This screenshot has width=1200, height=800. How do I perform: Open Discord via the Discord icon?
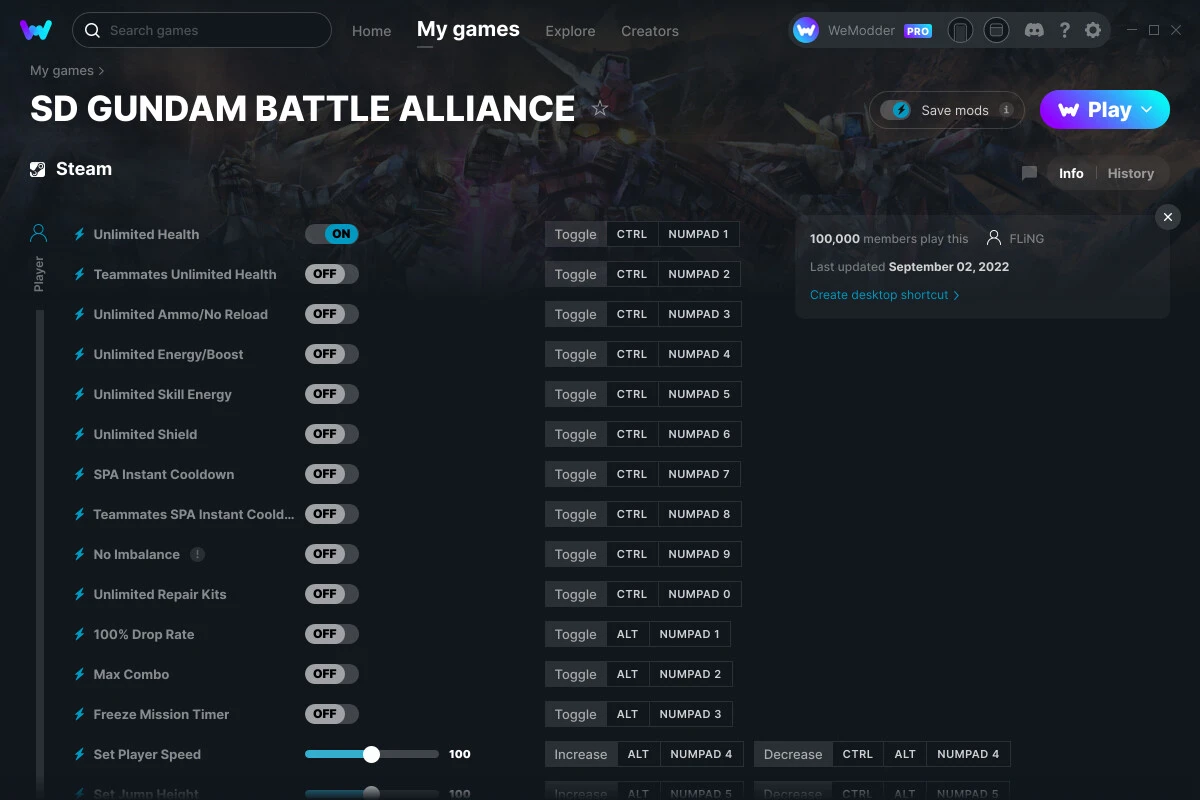[x=1034, y=30]
